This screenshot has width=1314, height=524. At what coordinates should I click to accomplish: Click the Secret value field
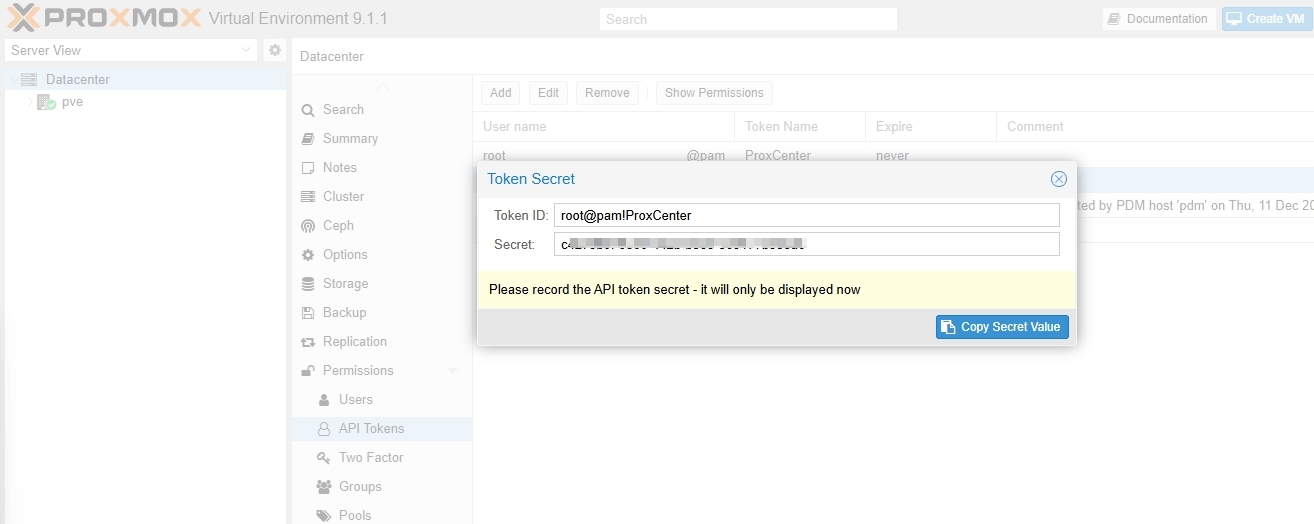[x=806, y=244]
